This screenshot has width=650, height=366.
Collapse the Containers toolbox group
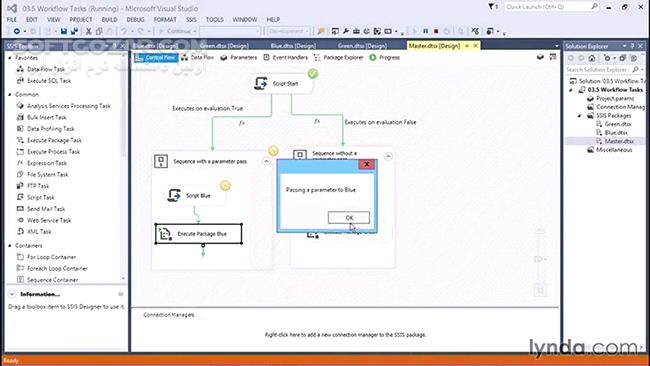[10, 246]
